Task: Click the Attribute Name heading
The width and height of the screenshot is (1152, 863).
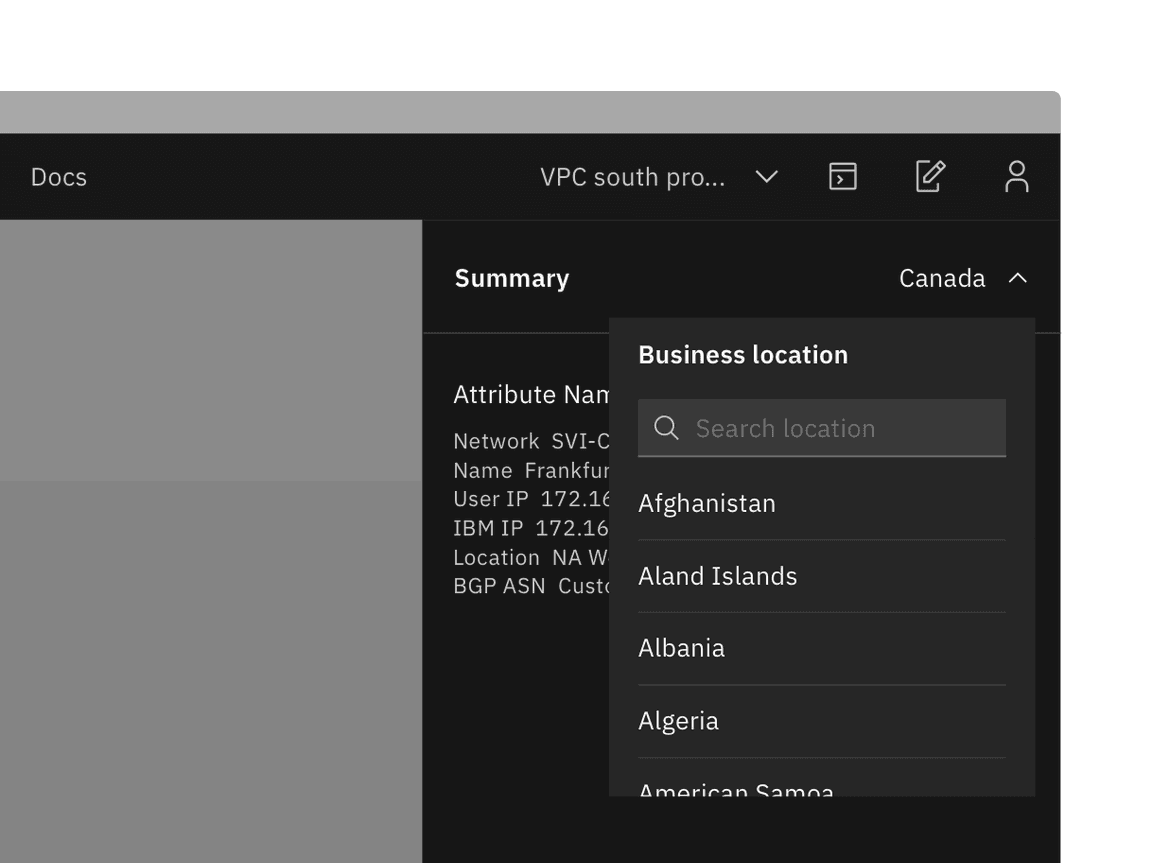Action: [x=531, y=395]
